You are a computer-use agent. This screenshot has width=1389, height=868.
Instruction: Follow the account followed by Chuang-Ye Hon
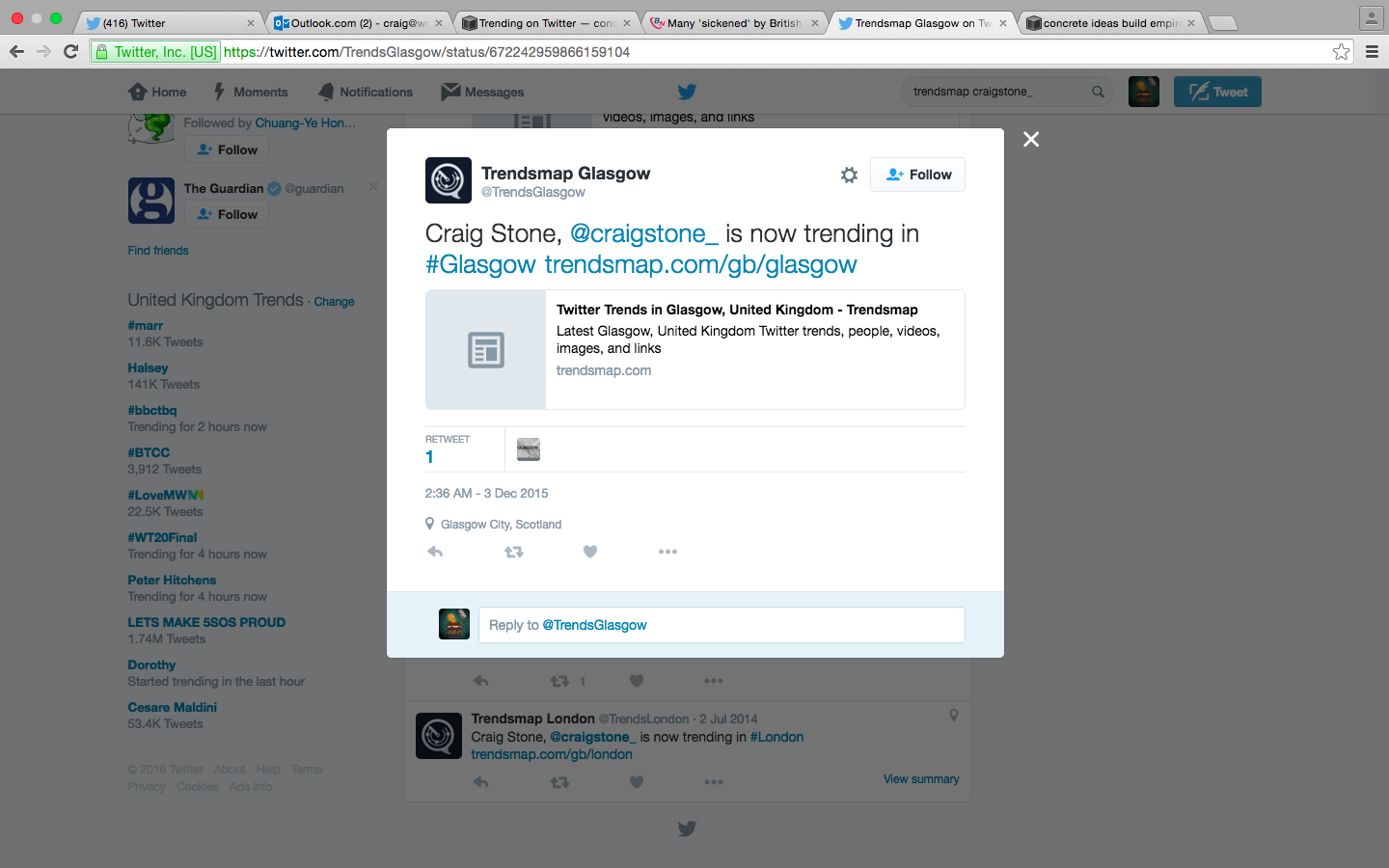[x=227, y=149]
